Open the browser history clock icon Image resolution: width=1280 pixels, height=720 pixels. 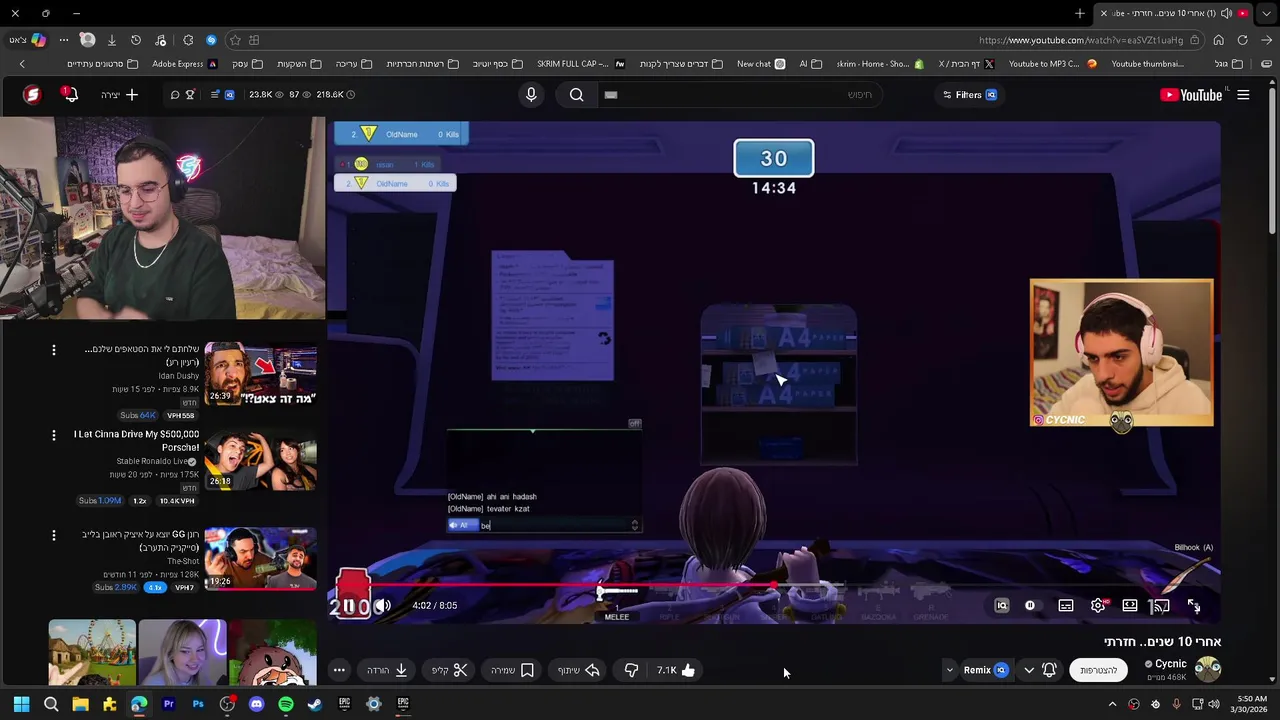(x=136, y=40)
